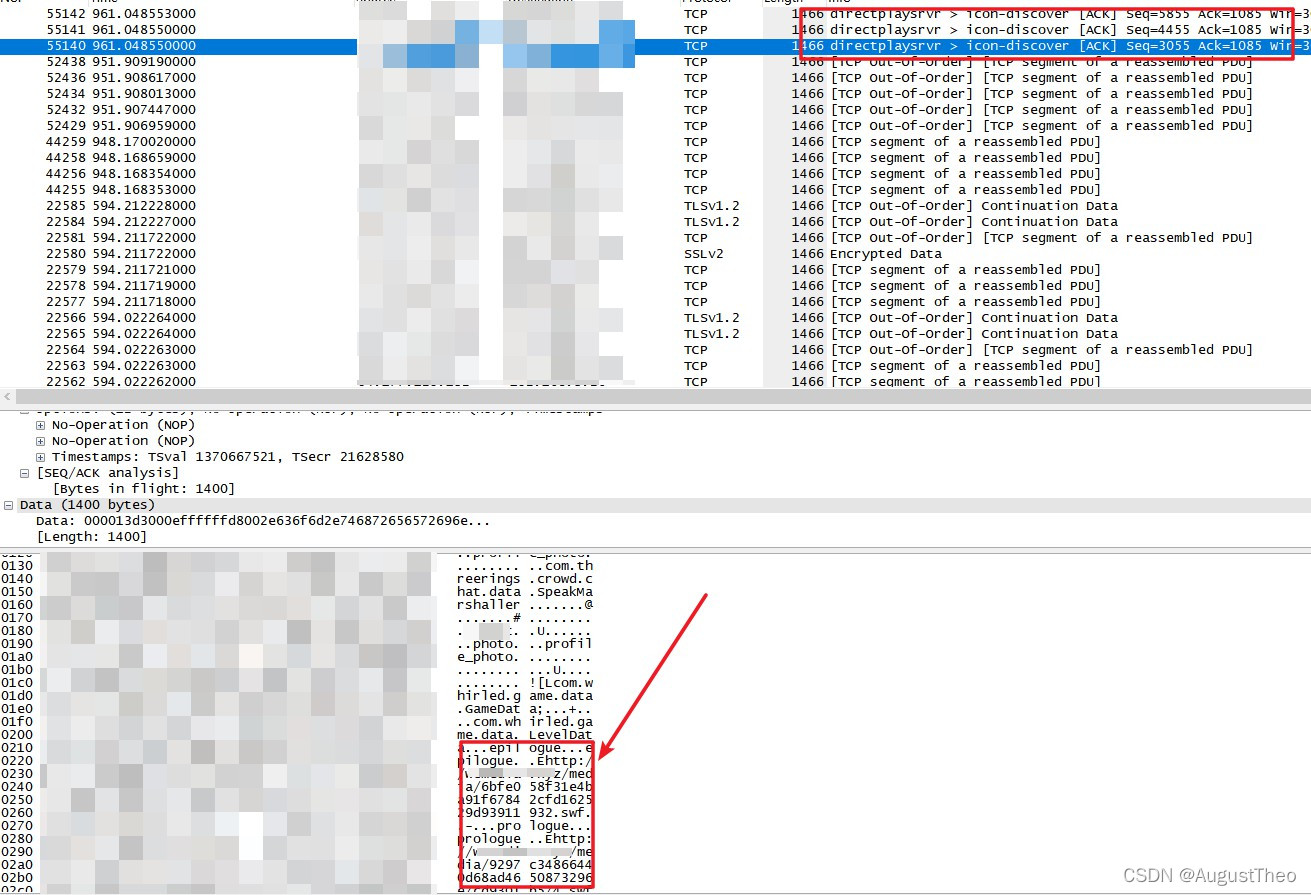Click Encrypted Data info text
1311x895 pixels.
[886, 254]
